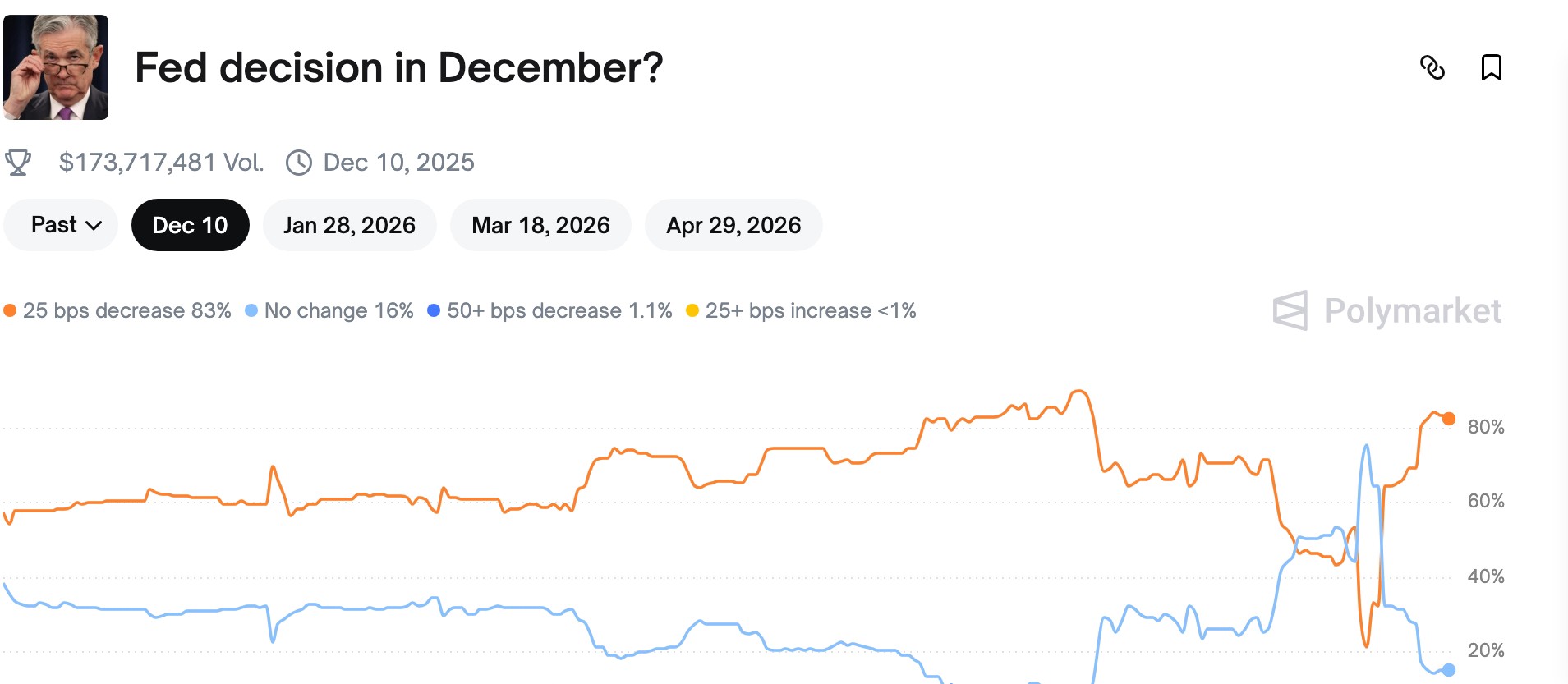1568x684 pixels.
Task: Select the Mar 18, 2026 tab
Action: pyautogui.click(x=540, y=224)
